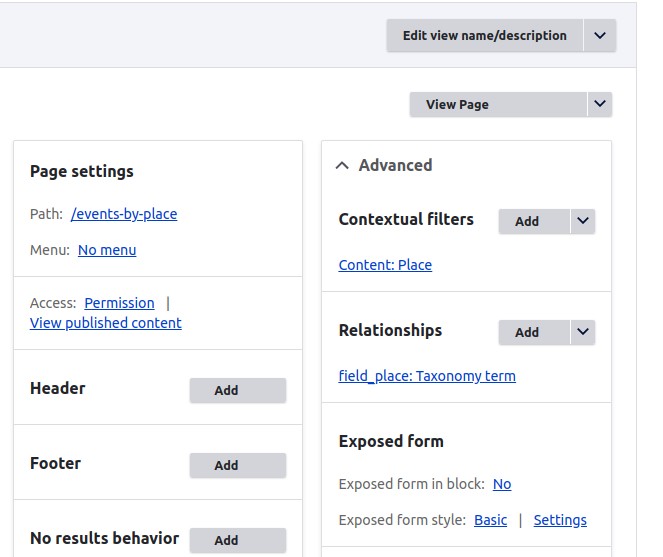Open Exposed form style Settings link

tap(560, 520)
